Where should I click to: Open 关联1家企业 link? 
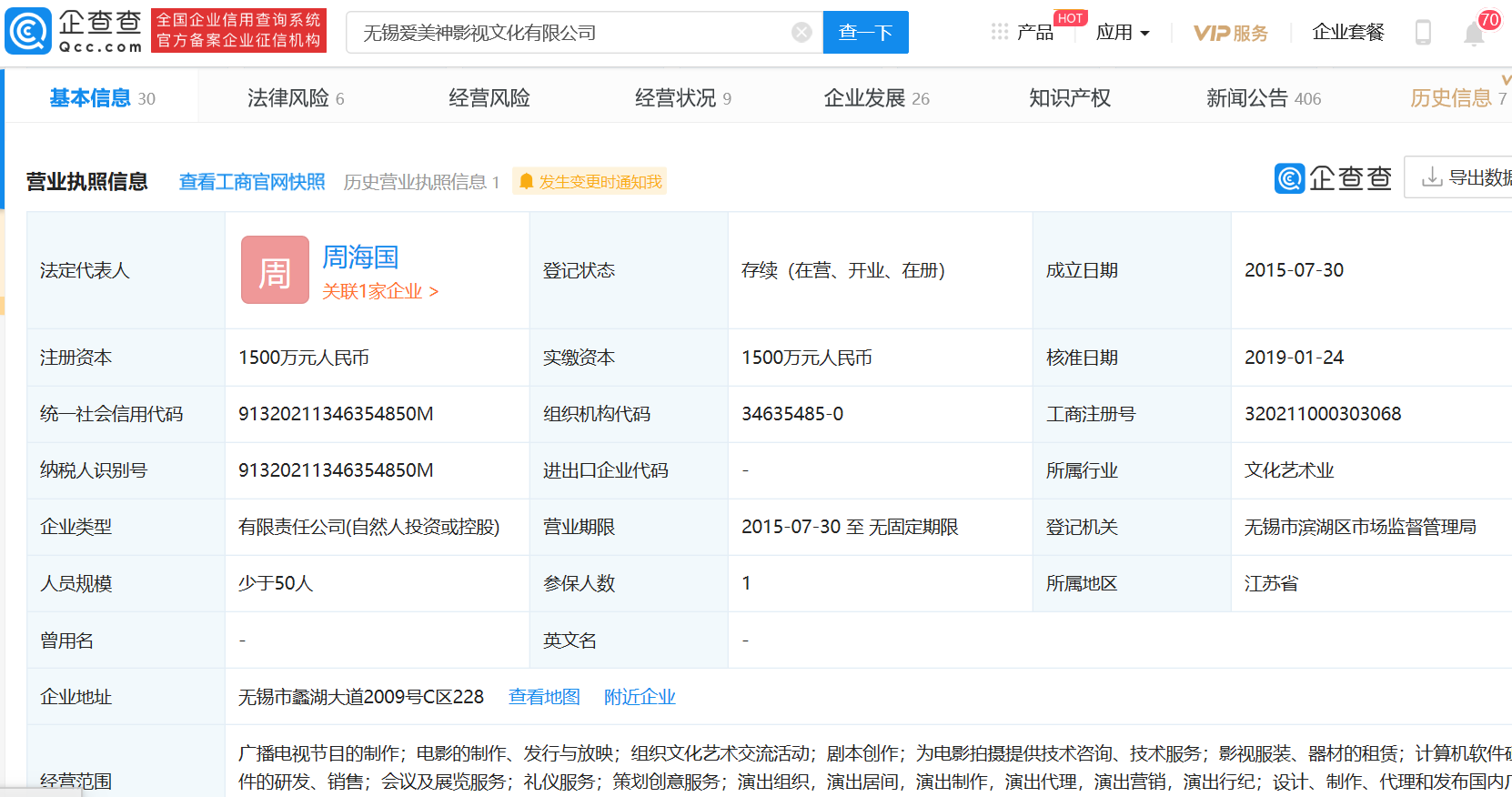[380, 291]
